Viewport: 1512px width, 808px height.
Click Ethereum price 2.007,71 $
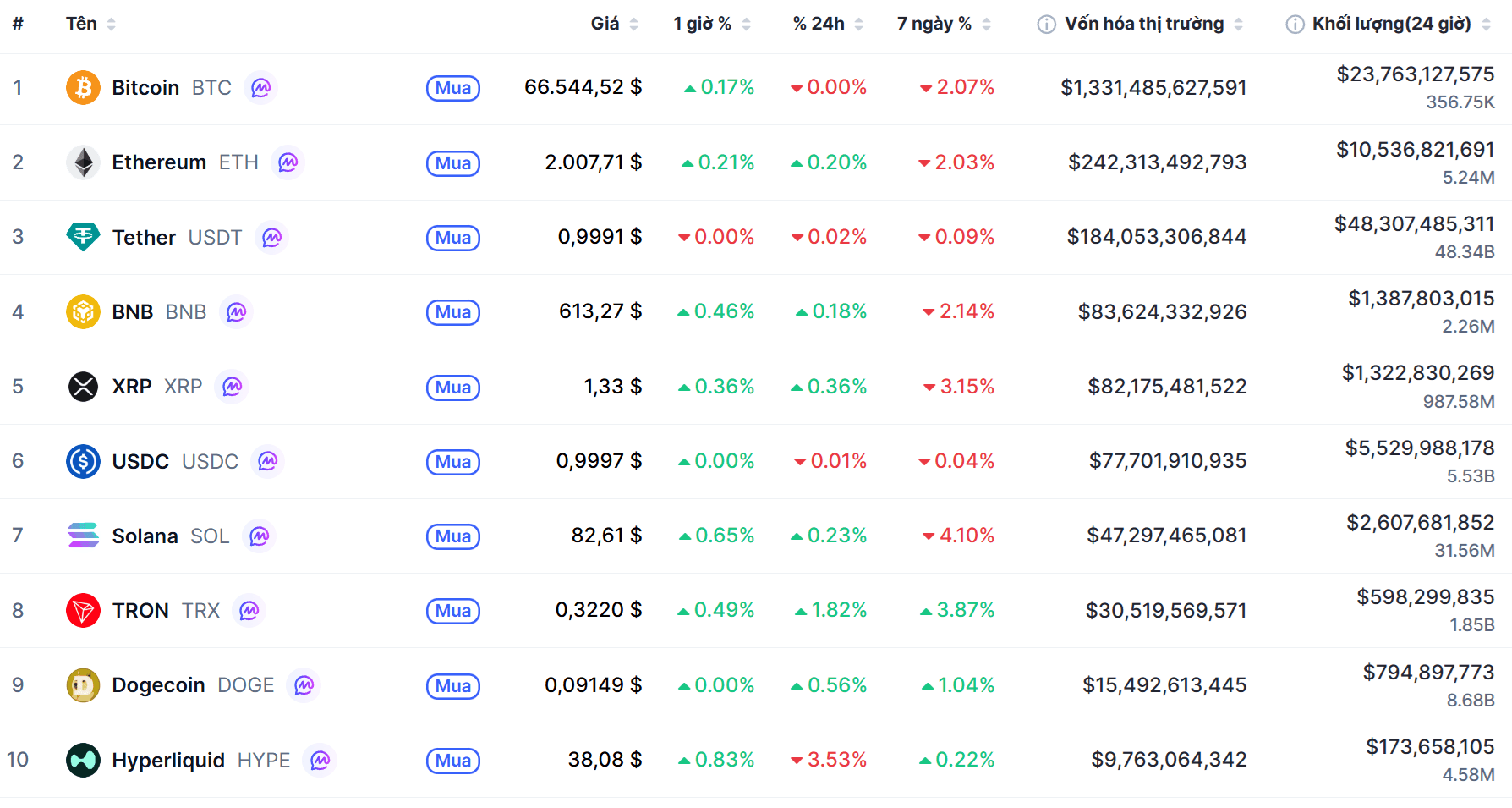[x=593, y=162]
